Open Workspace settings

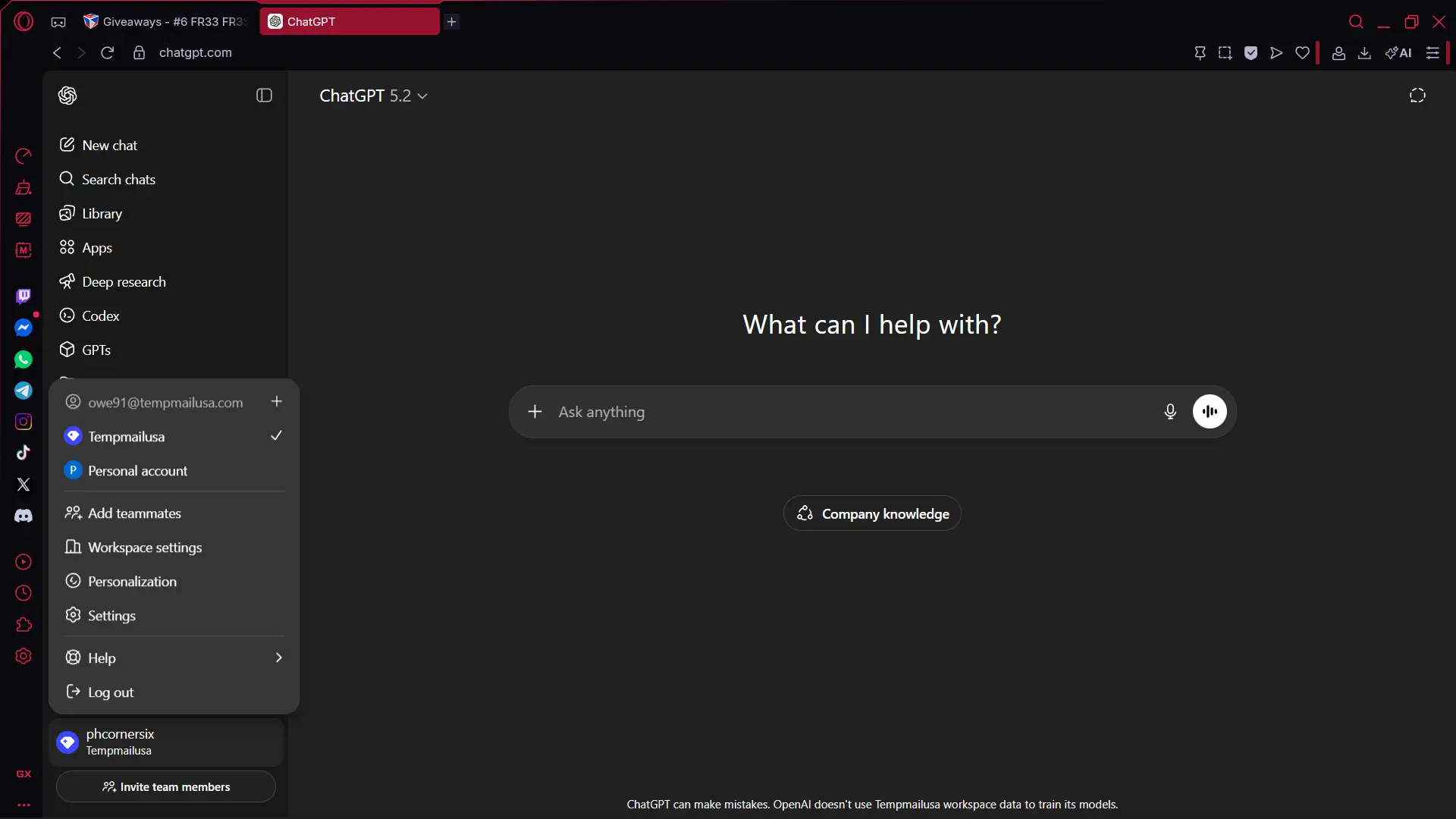pyautogui.click(x=174, y=547)
